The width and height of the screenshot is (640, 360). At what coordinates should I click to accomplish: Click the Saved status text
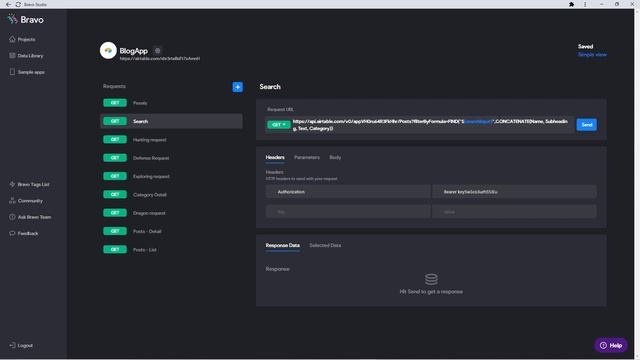pos(585,47)
